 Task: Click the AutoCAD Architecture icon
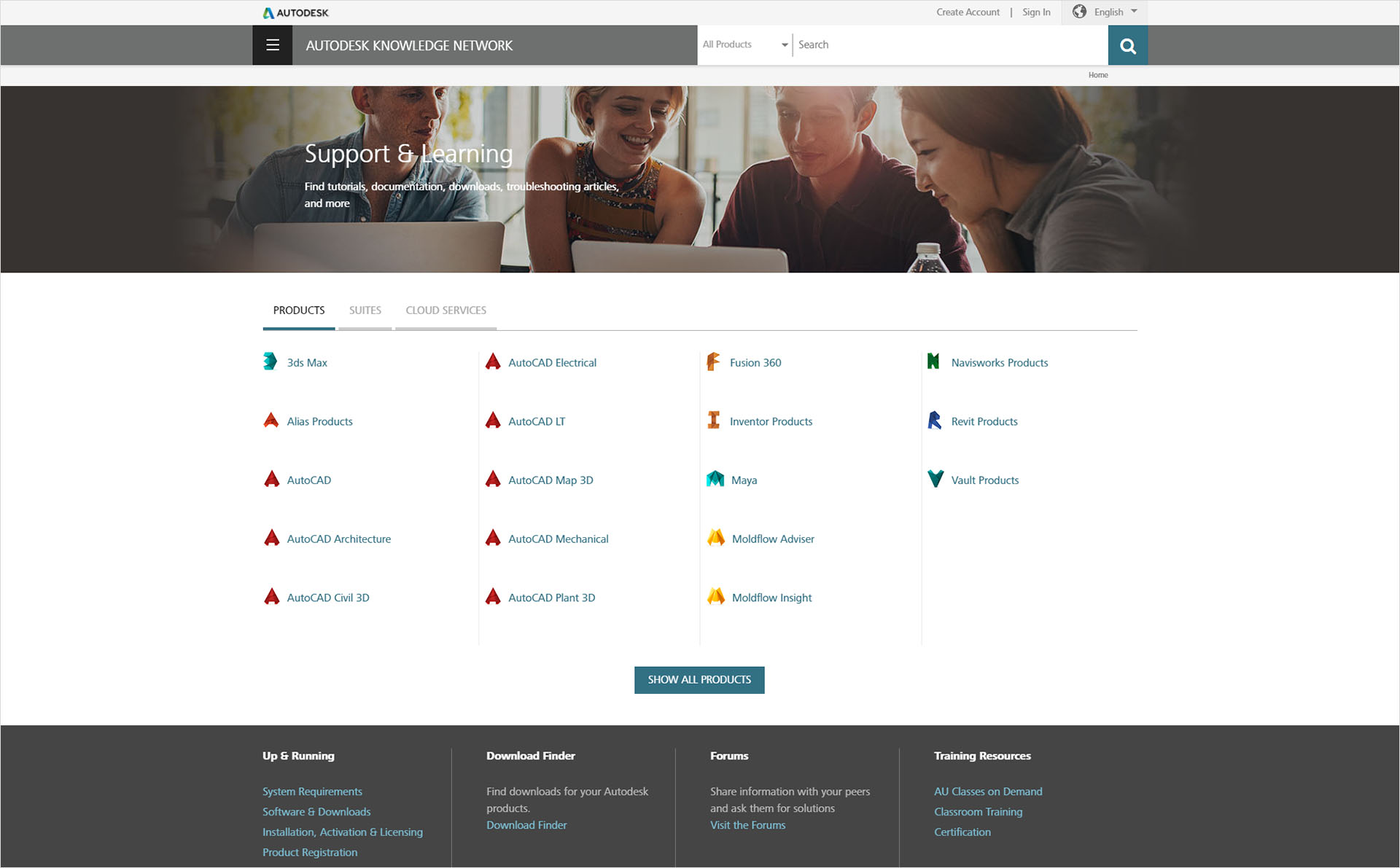[x=271, y=538]
